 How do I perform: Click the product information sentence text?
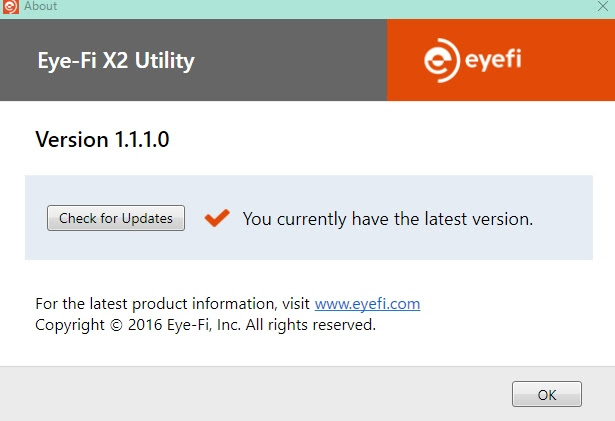[x=172, y=303]
